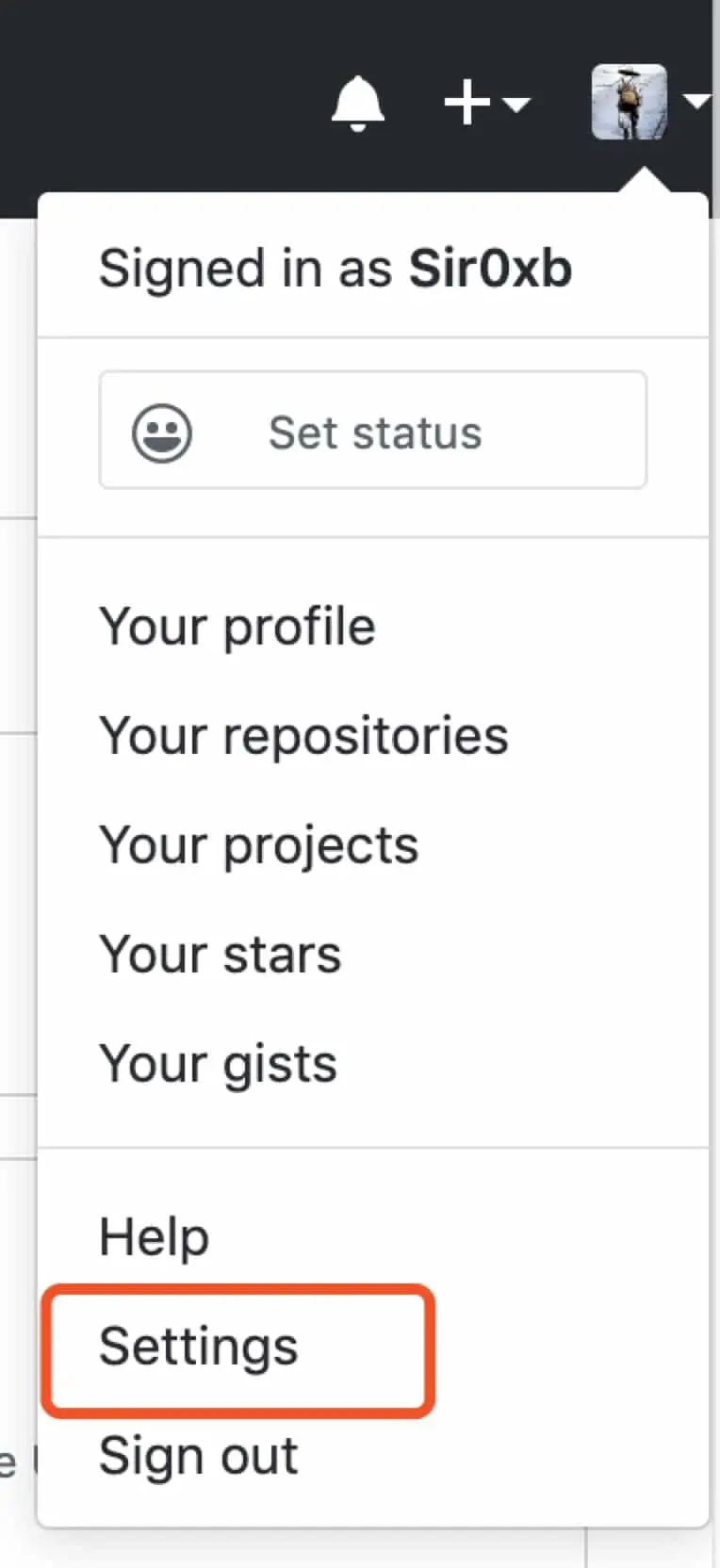Open Settings in the user menu
Viewport: 720px width, 1568px height.
[199, 1347]
